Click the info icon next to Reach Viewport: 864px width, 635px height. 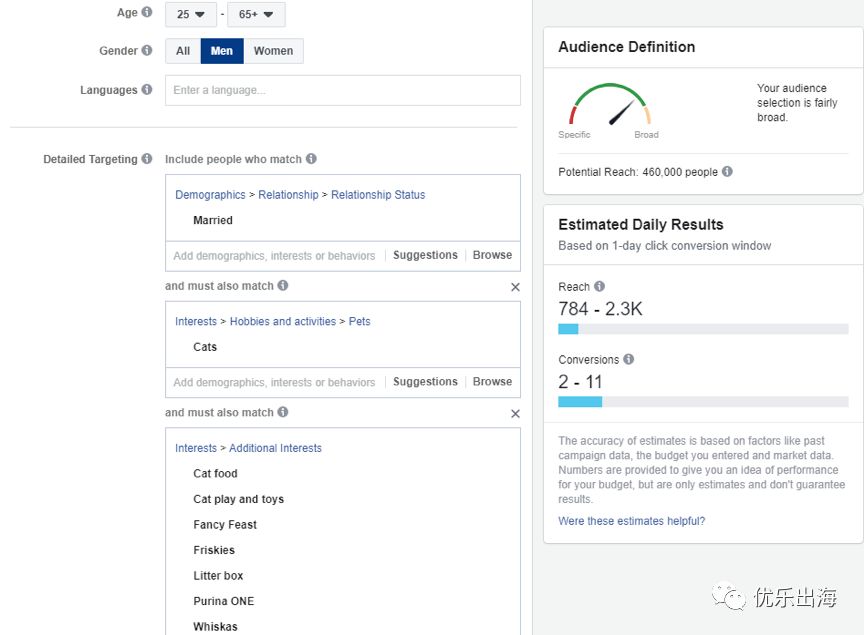[x=599, y=287]
